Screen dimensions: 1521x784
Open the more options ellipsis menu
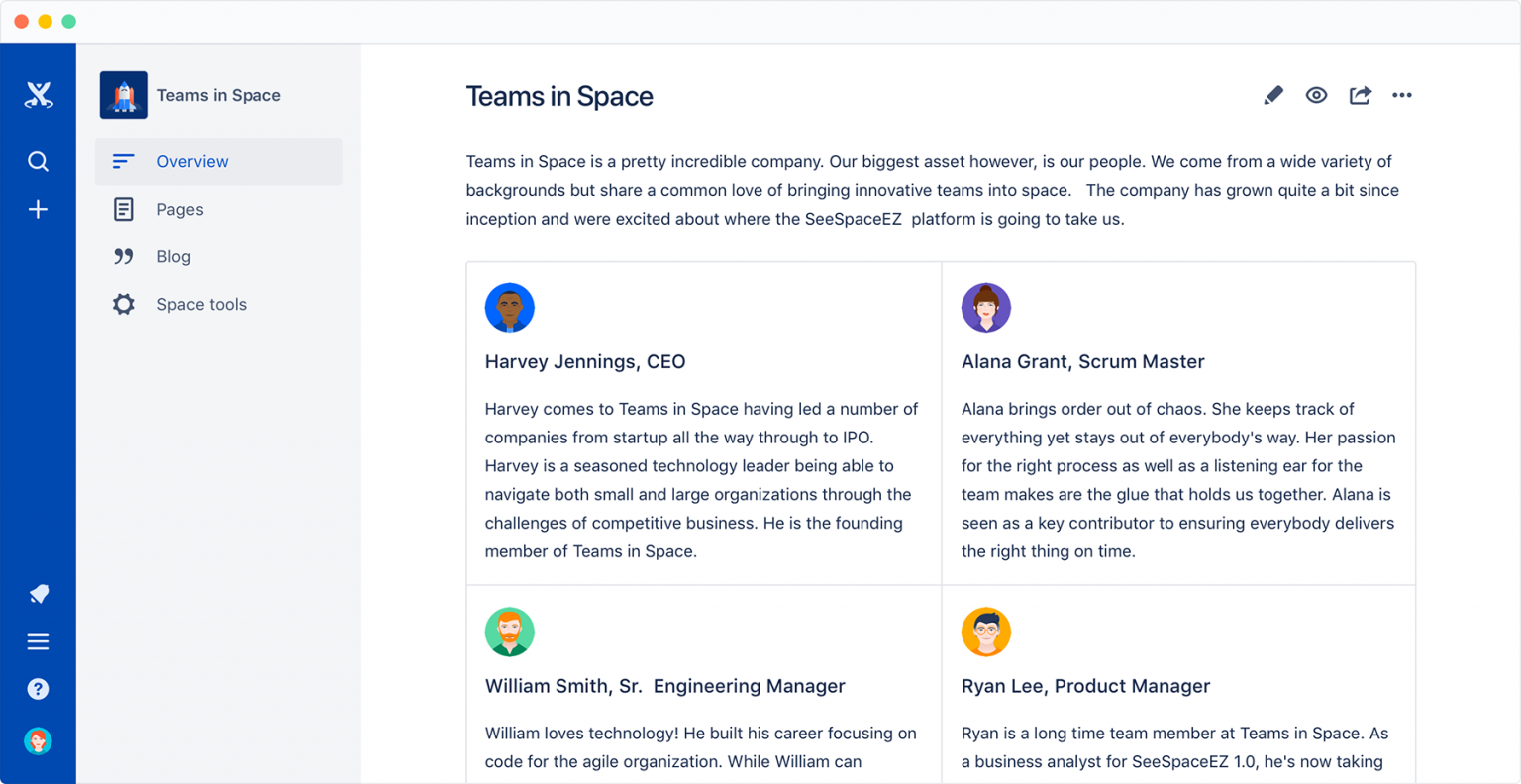tap(1402, 95)
